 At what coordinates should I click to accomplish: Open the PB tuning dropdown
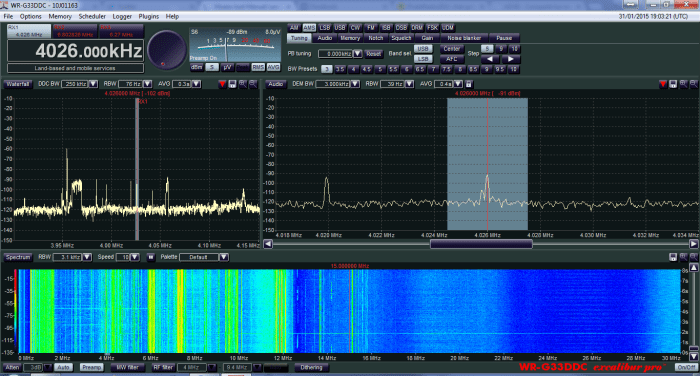[357, 54]
